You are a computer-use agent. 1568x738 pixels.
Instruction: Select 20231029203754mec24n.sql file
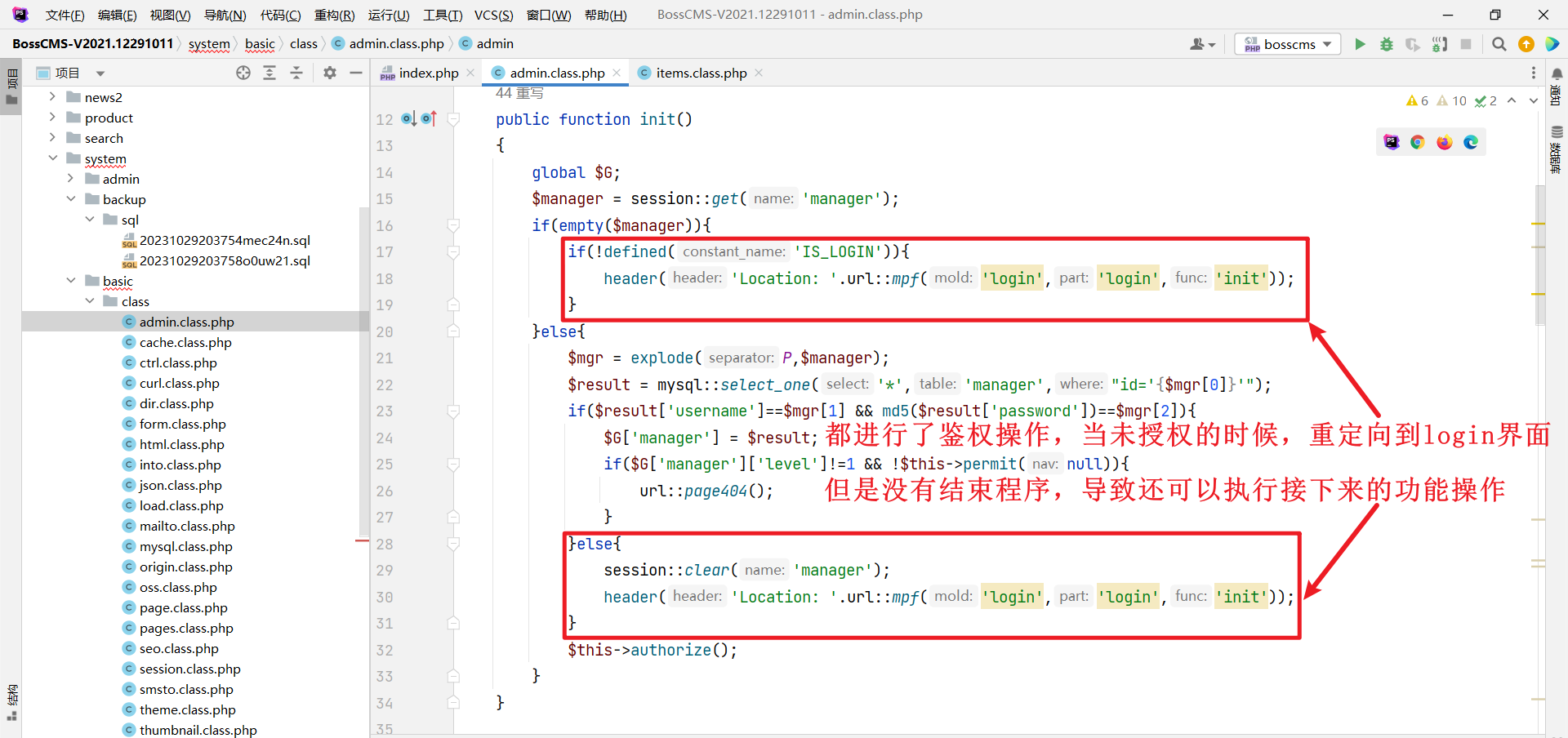[225, 240]
